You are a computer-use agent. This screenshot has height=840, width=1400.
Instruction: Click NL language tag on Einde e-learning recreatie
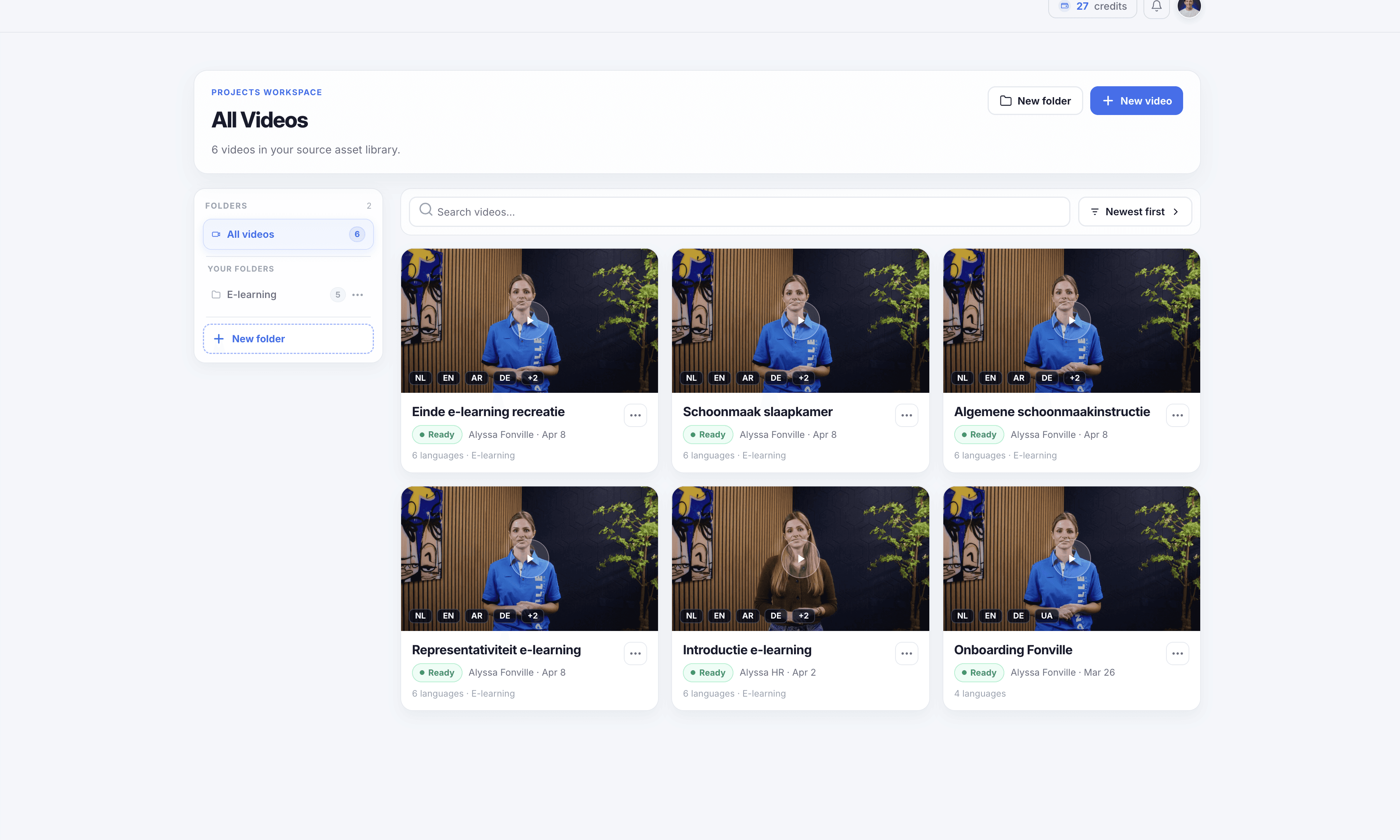point(420,378)
